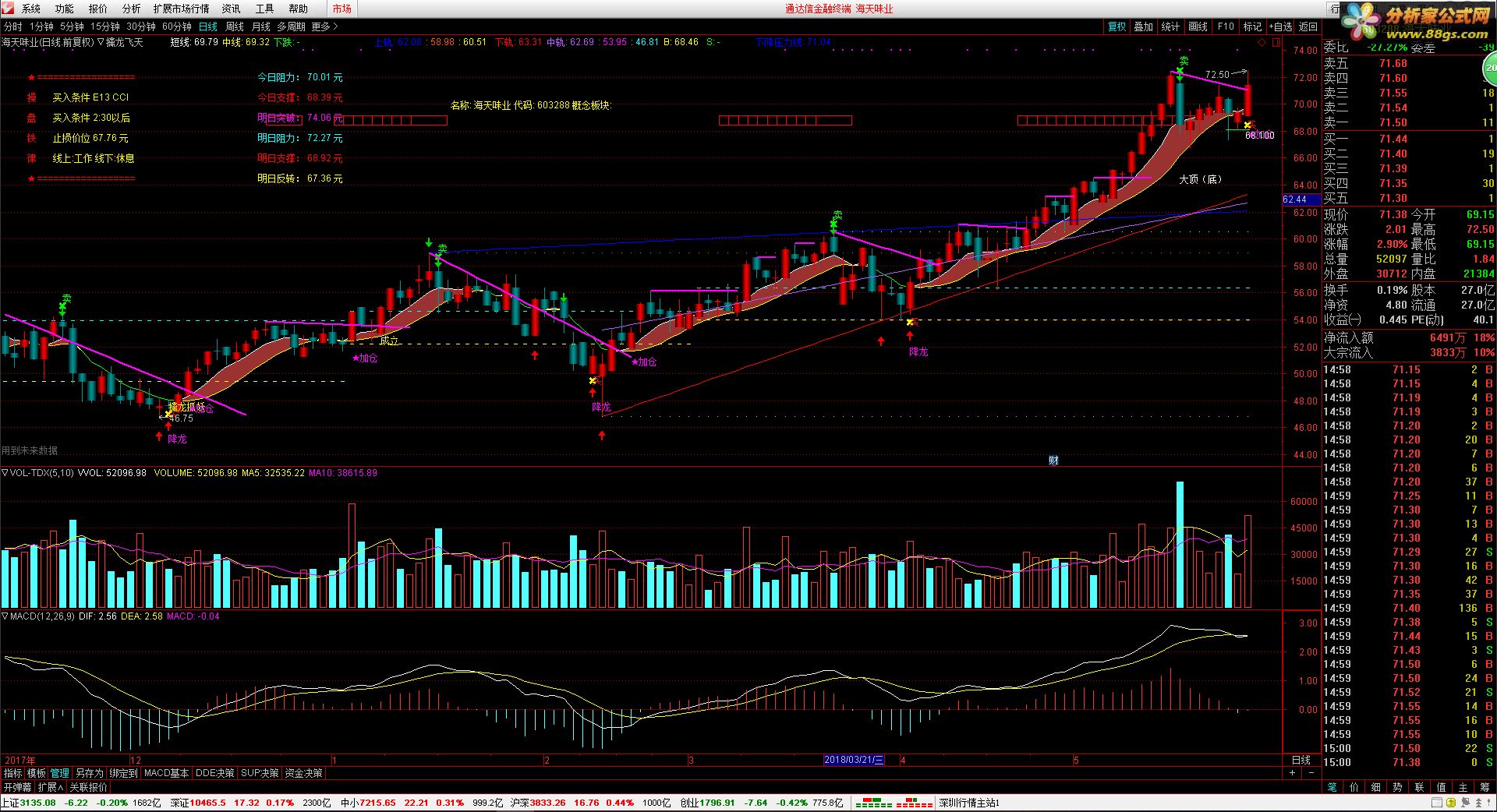Click the market index mini-bar indicator

(x=894, y=802)
